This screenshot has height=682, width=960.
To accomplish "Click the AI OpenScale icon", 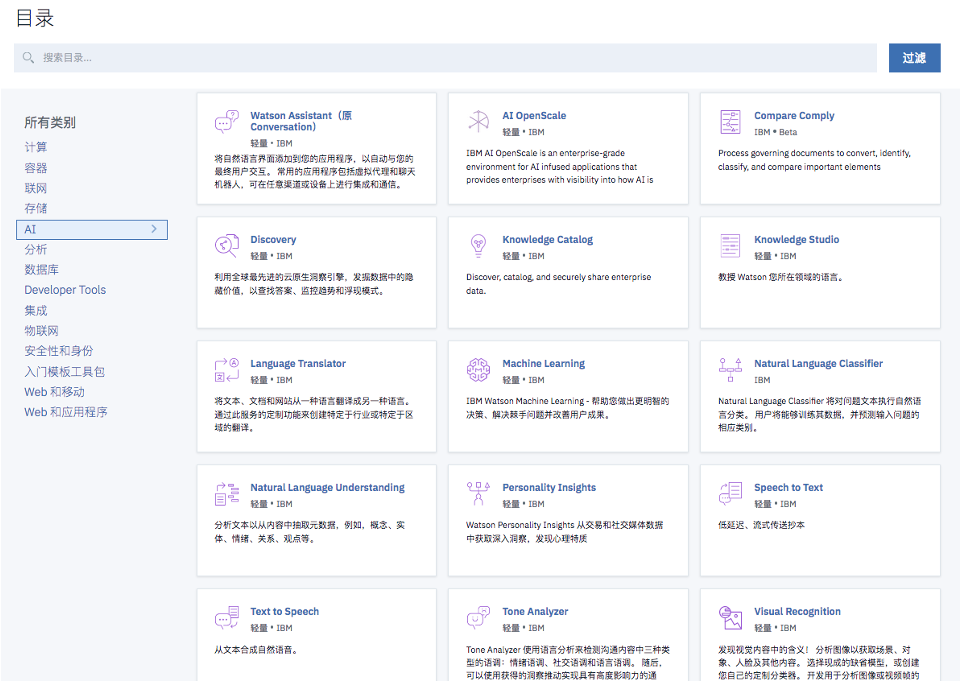I will point(478,121).
